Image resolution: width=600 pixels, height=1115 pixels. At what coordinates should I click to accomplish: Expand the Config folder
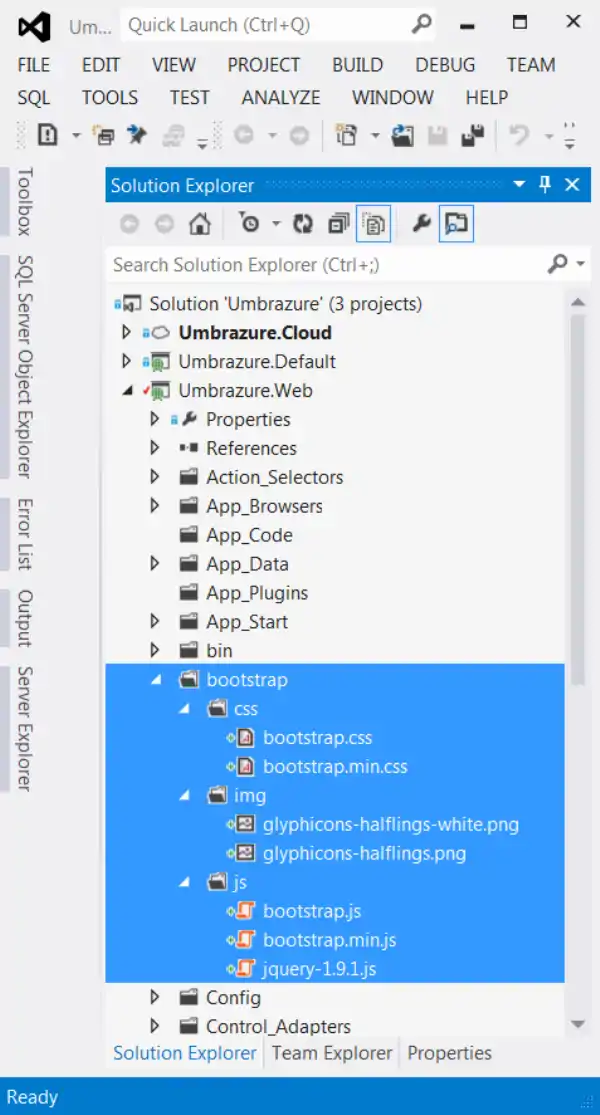[x=155, y=998]
